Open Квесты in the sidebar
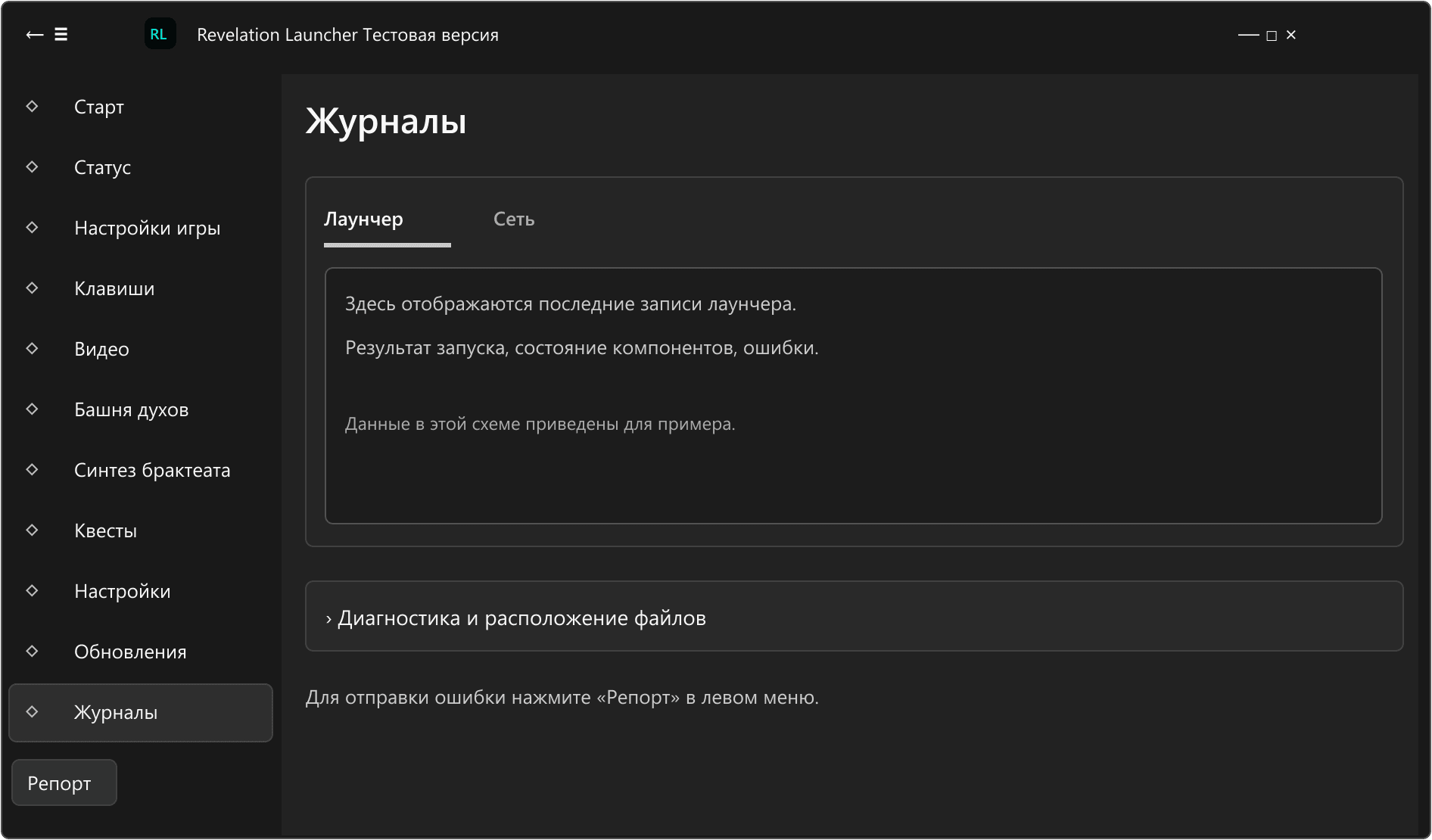 click(141, 531)
